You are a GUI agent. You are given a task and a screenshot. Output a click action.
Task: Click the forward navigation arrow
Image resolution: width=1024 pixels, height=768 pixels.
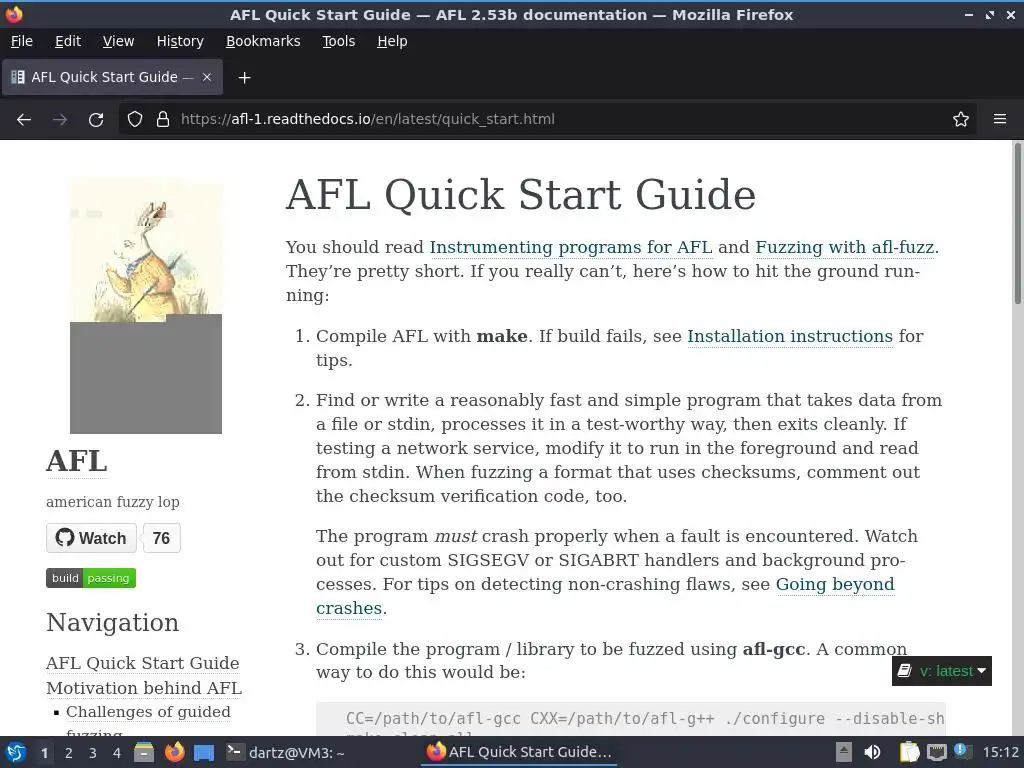[x=60, y=120]
